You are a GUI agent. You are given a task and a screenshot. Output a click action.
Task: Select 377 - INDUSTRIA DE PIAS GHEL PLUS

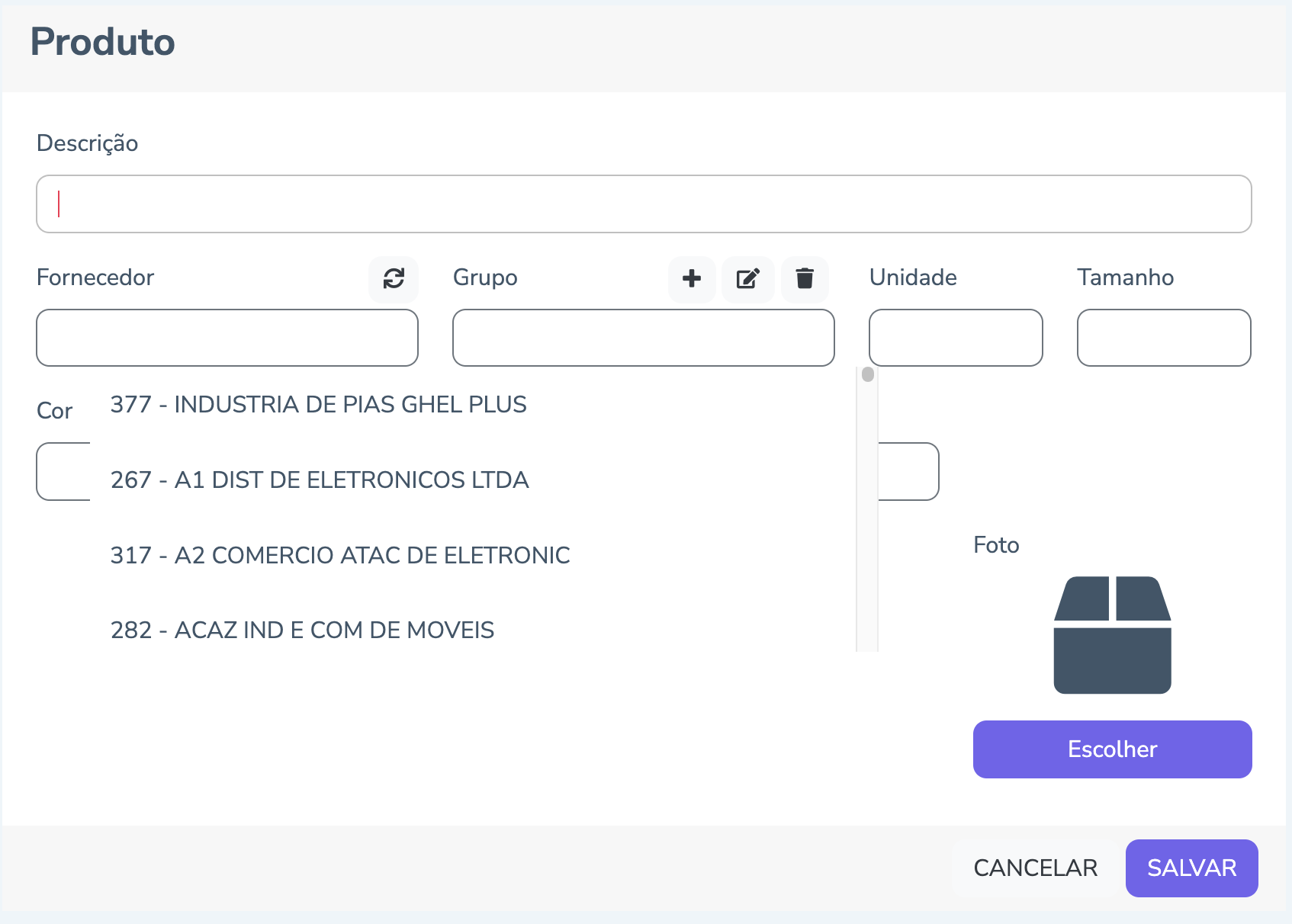click(x=319, y=404)
